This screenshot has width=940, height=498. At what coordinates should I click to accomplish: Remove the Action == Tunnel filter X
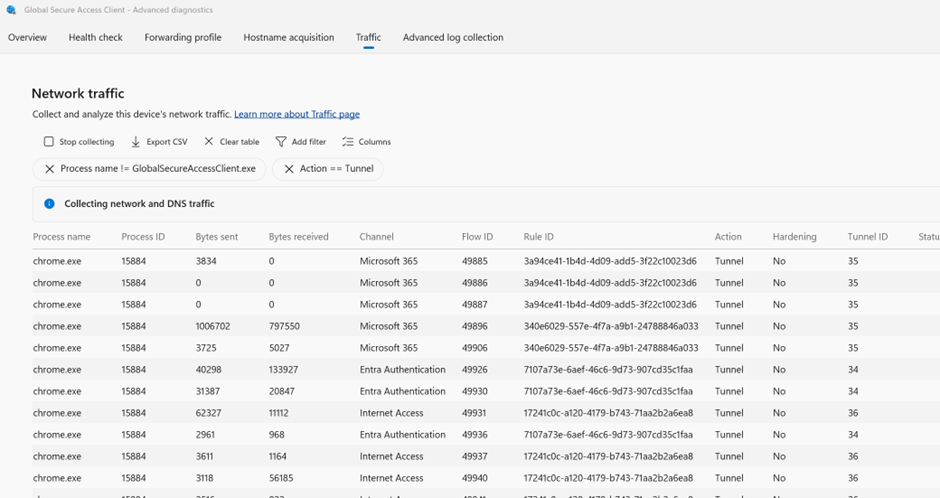(x=289, y=169)
